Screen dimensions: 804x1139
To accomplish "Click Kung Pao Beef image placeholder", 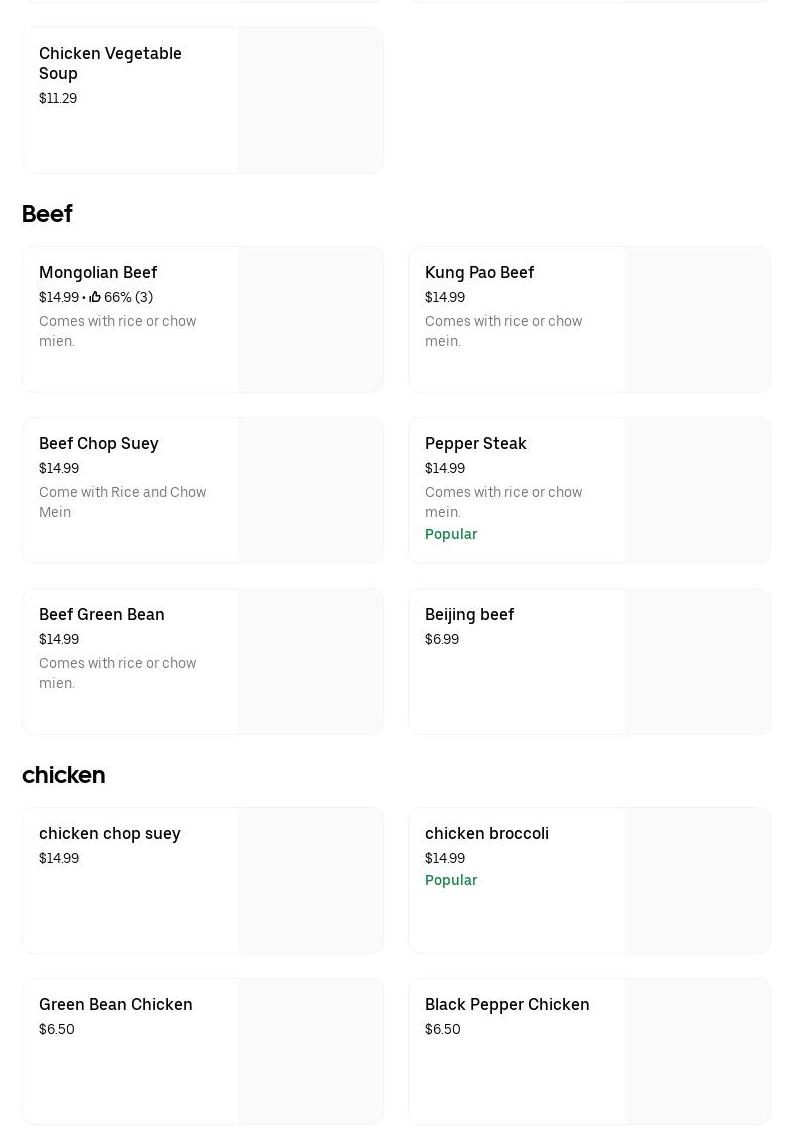I will [x=697, y=320].
